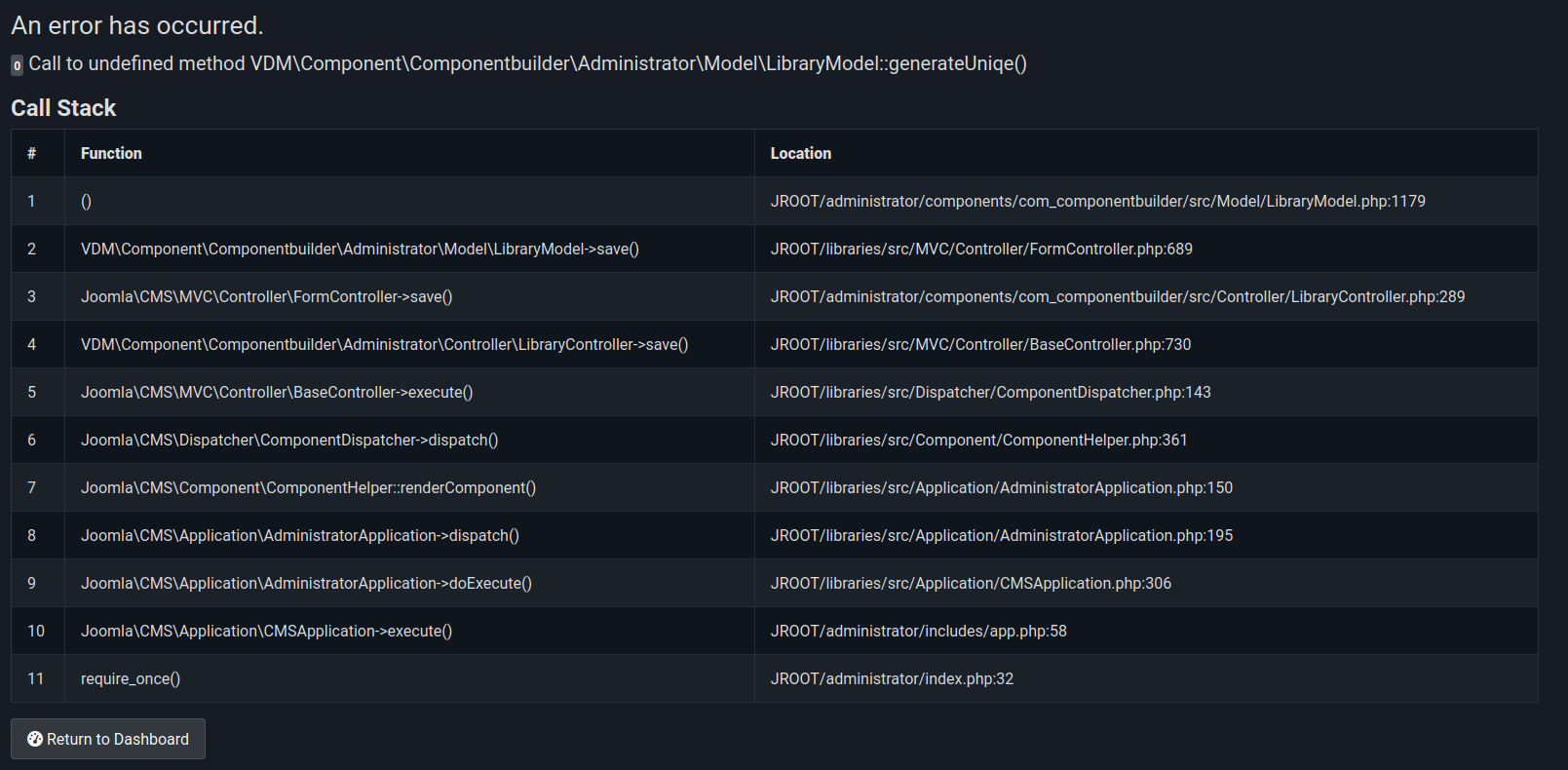Select the LibraryModel.php:1179 location cell
Image resolution: width=1568 pixels, height=770 pixels.
1146,201
